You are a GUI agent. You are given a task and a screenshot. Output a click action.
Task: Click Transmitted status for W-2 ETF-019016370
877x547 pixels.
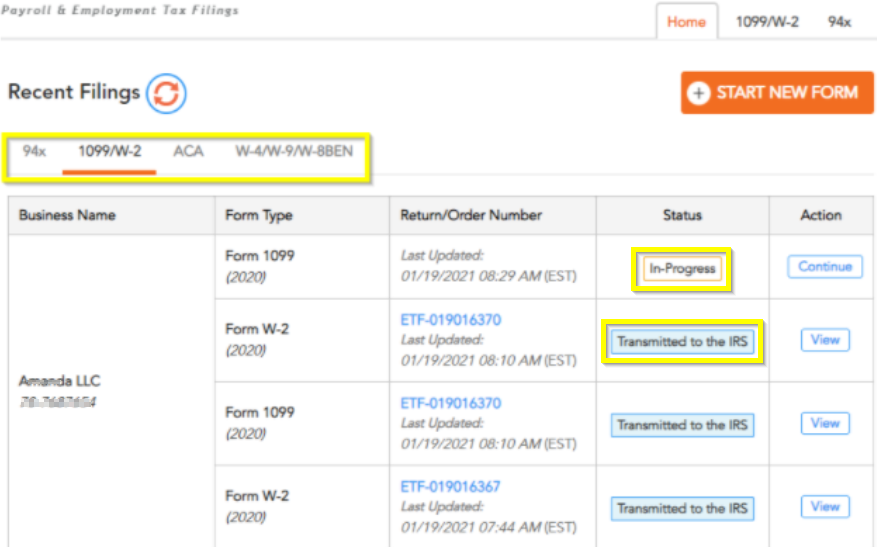click(x=682, y=341)
